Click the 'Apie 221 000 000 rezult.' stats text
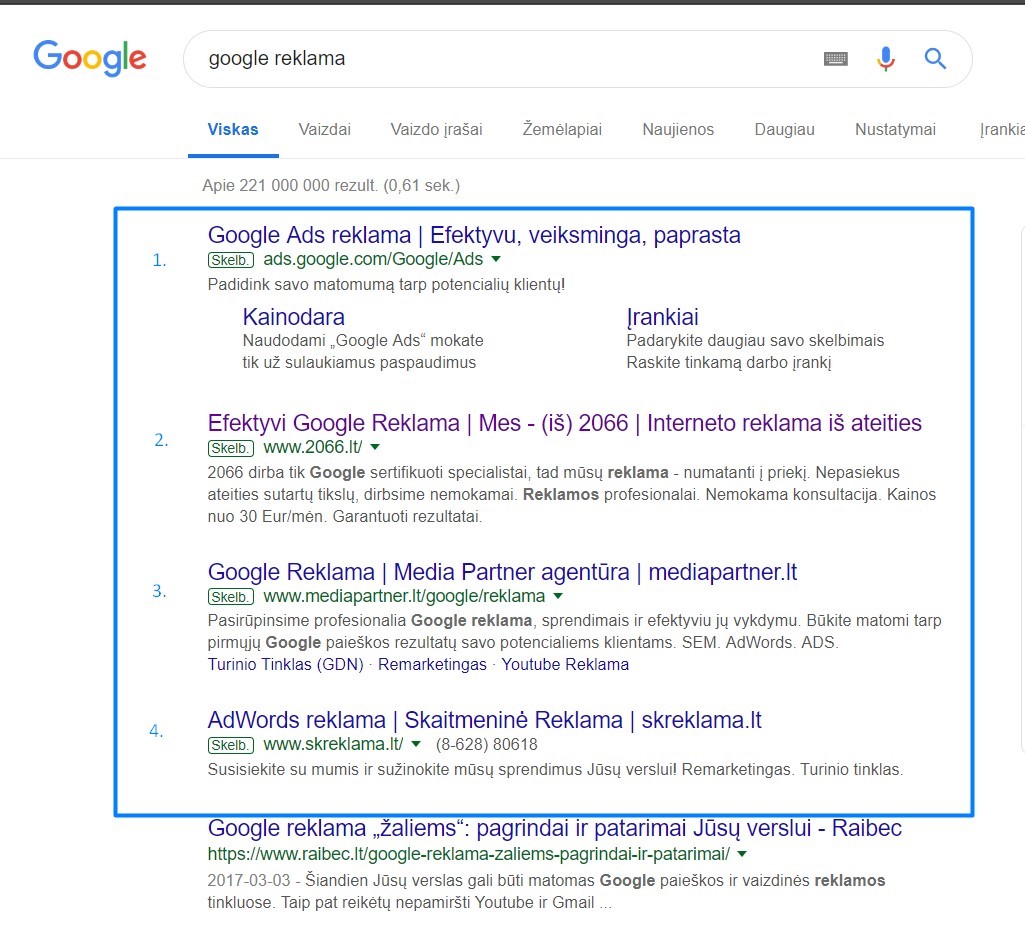Viewport: 1025px width, 932px height. (331, 186)
